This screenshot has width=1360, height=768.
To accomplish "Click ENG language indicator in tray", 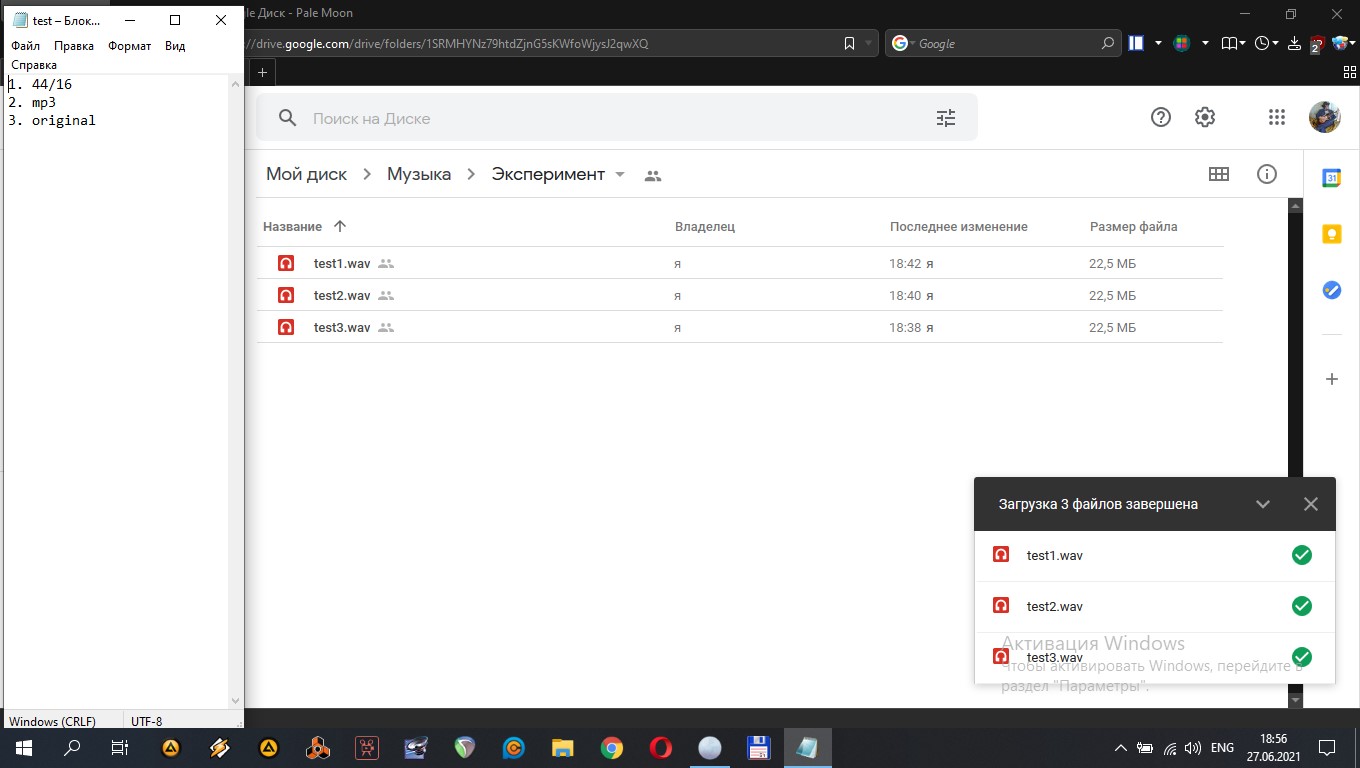I will (x=1222, y=748).
